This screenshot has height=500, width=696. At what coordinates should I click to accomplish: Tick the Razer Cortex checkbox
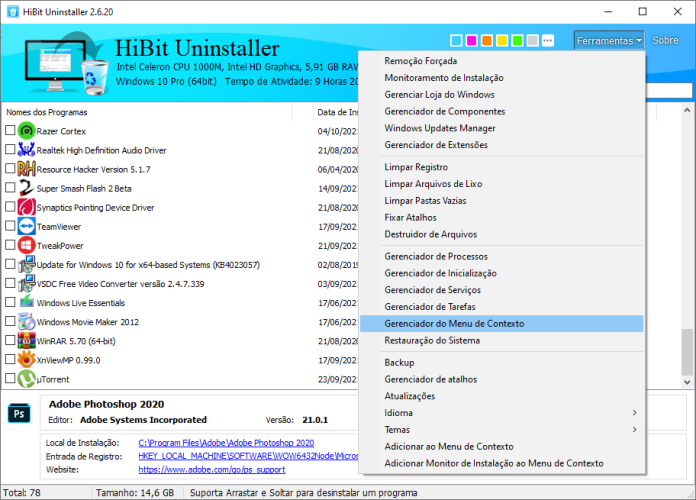(10, 130)
